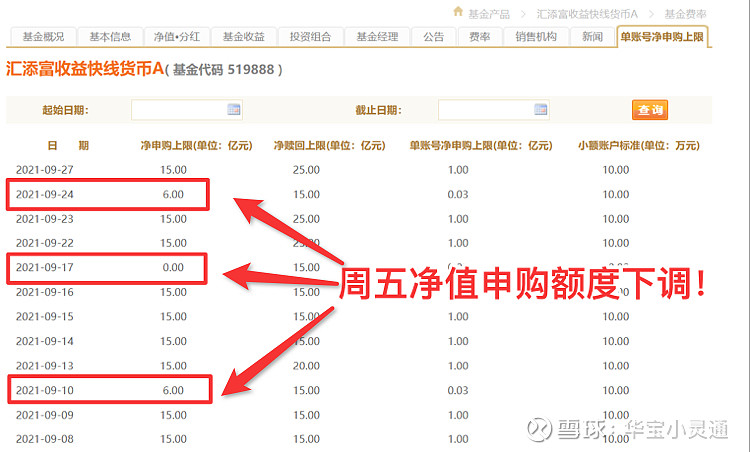Click the fund title 汇添富收益快线货币A
The image size is (750, 452).
tap(85, 69)
